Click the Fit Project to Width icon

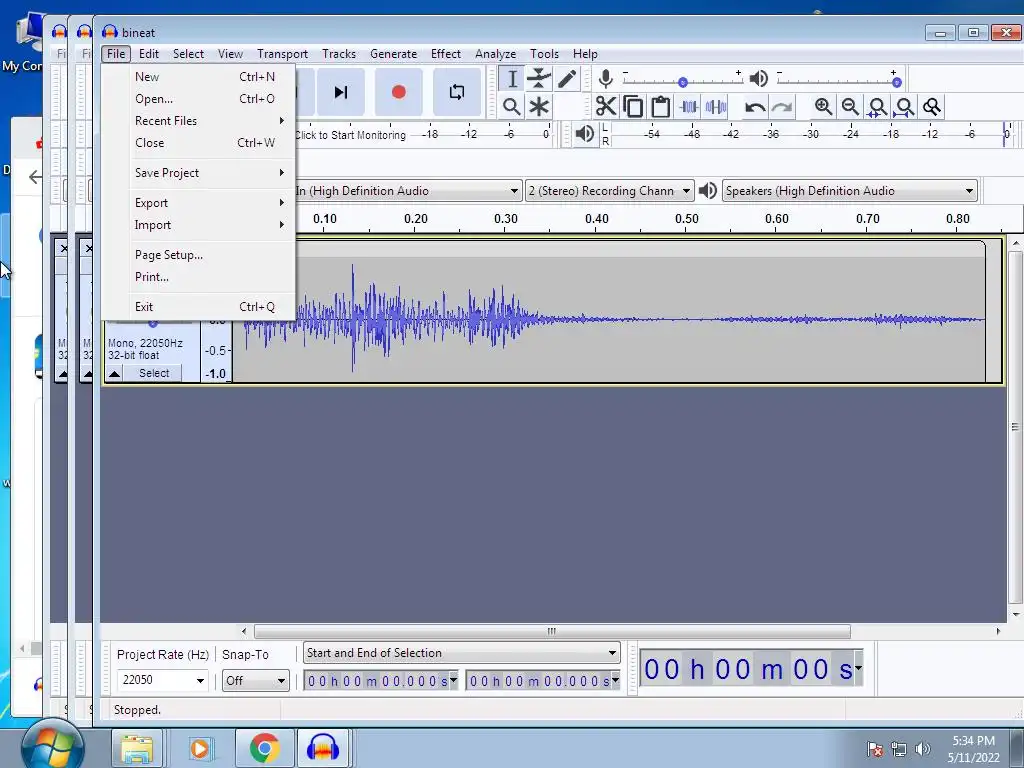point(904,106)
